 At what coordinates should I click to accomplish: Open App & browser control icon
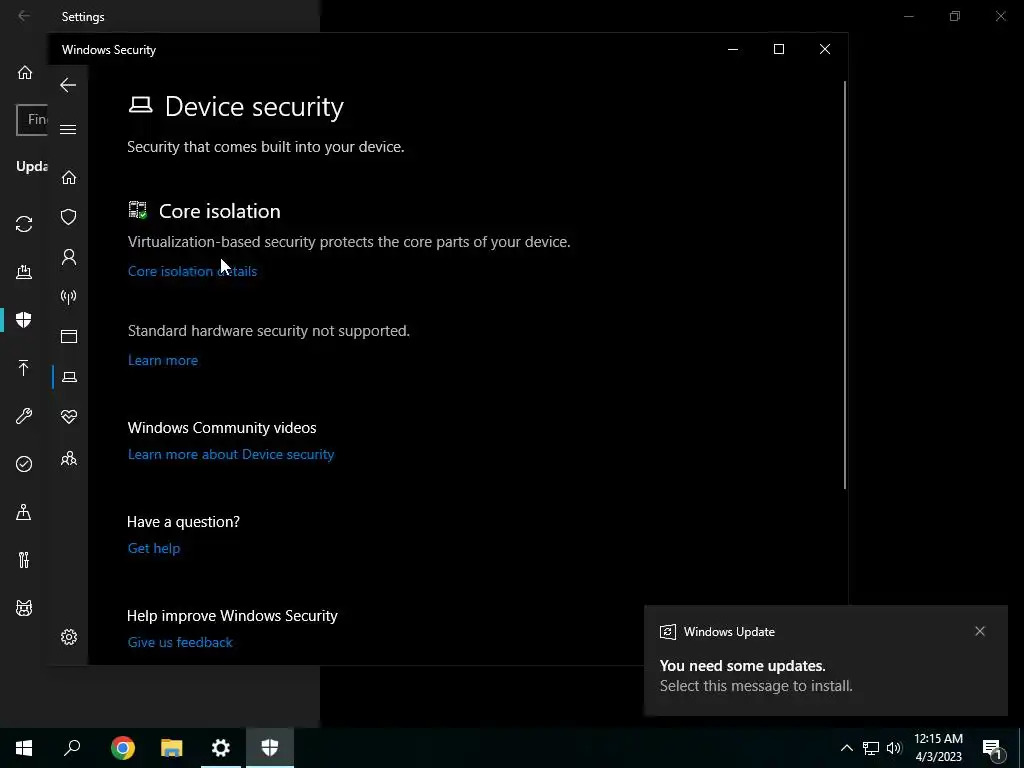pyautogui.click(x=69, y=336)
